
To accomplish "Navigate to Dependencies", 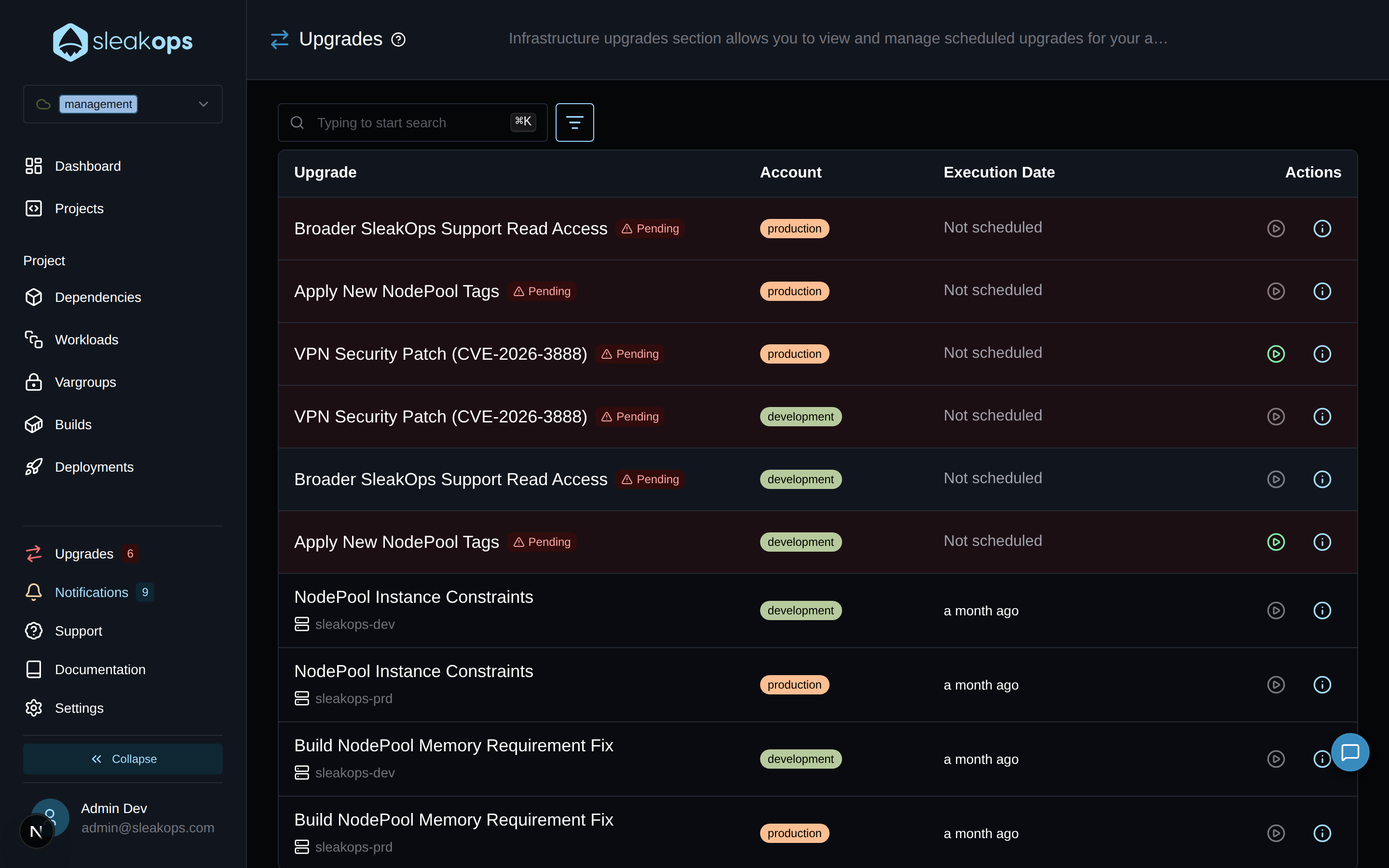I will click(x=83, y=298).
